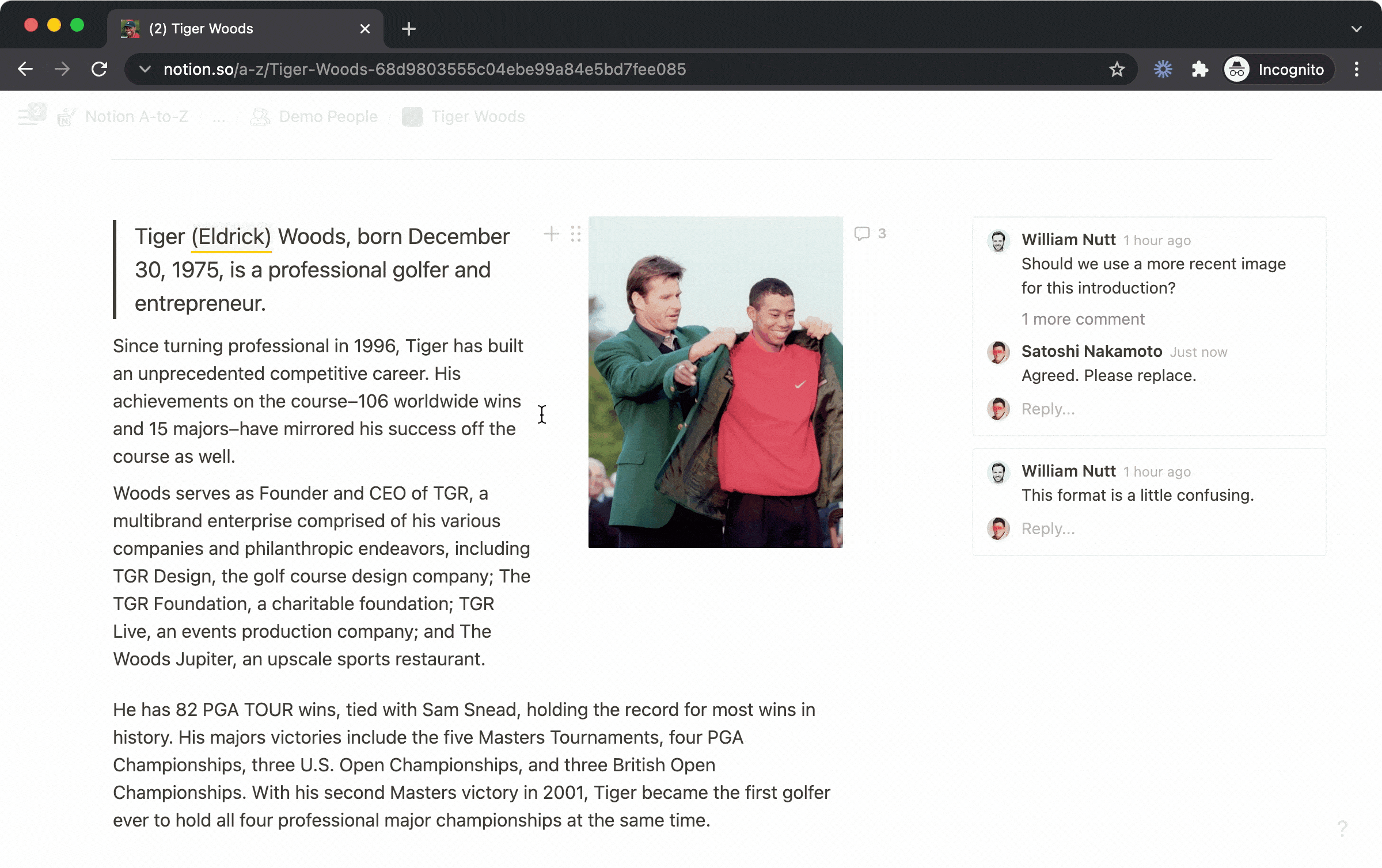The width and height of the screenshot is (1382, 868).
Task: View the 3 comments on the image
Action: (870, 233)
